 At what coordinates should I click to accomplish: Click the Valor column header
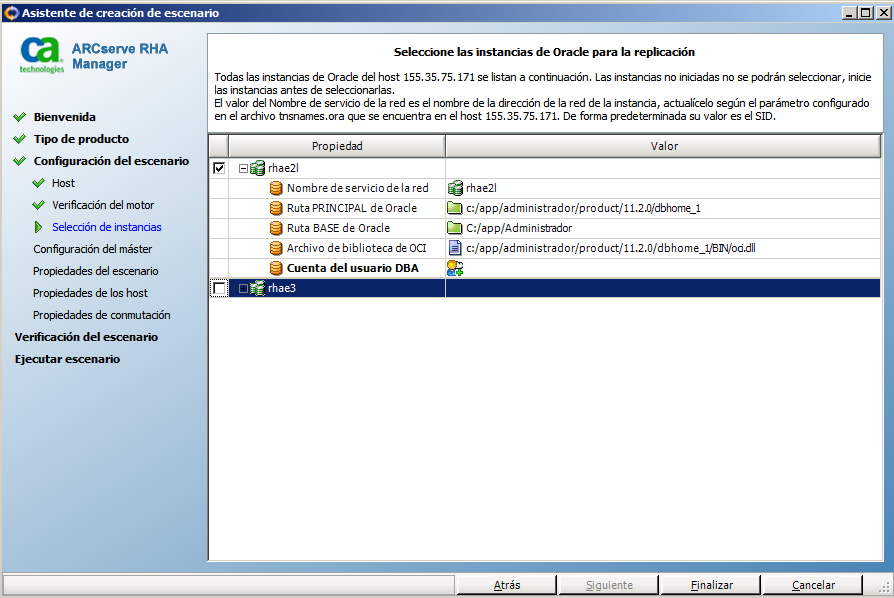pos(664,146)
